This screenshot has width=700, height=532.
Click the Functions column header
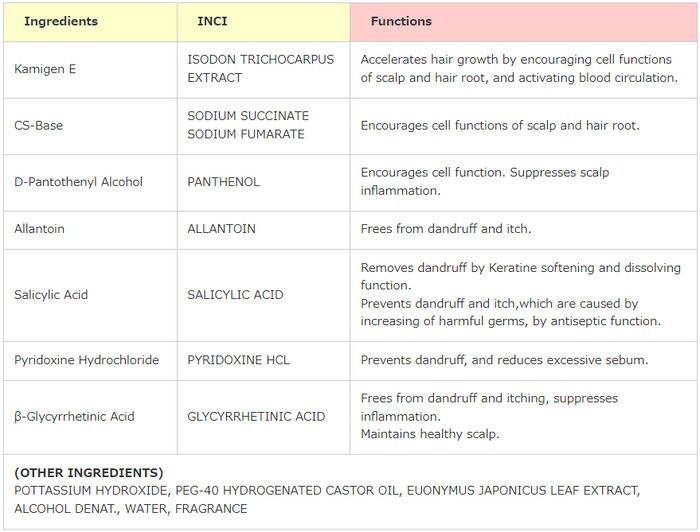(401, 21)
